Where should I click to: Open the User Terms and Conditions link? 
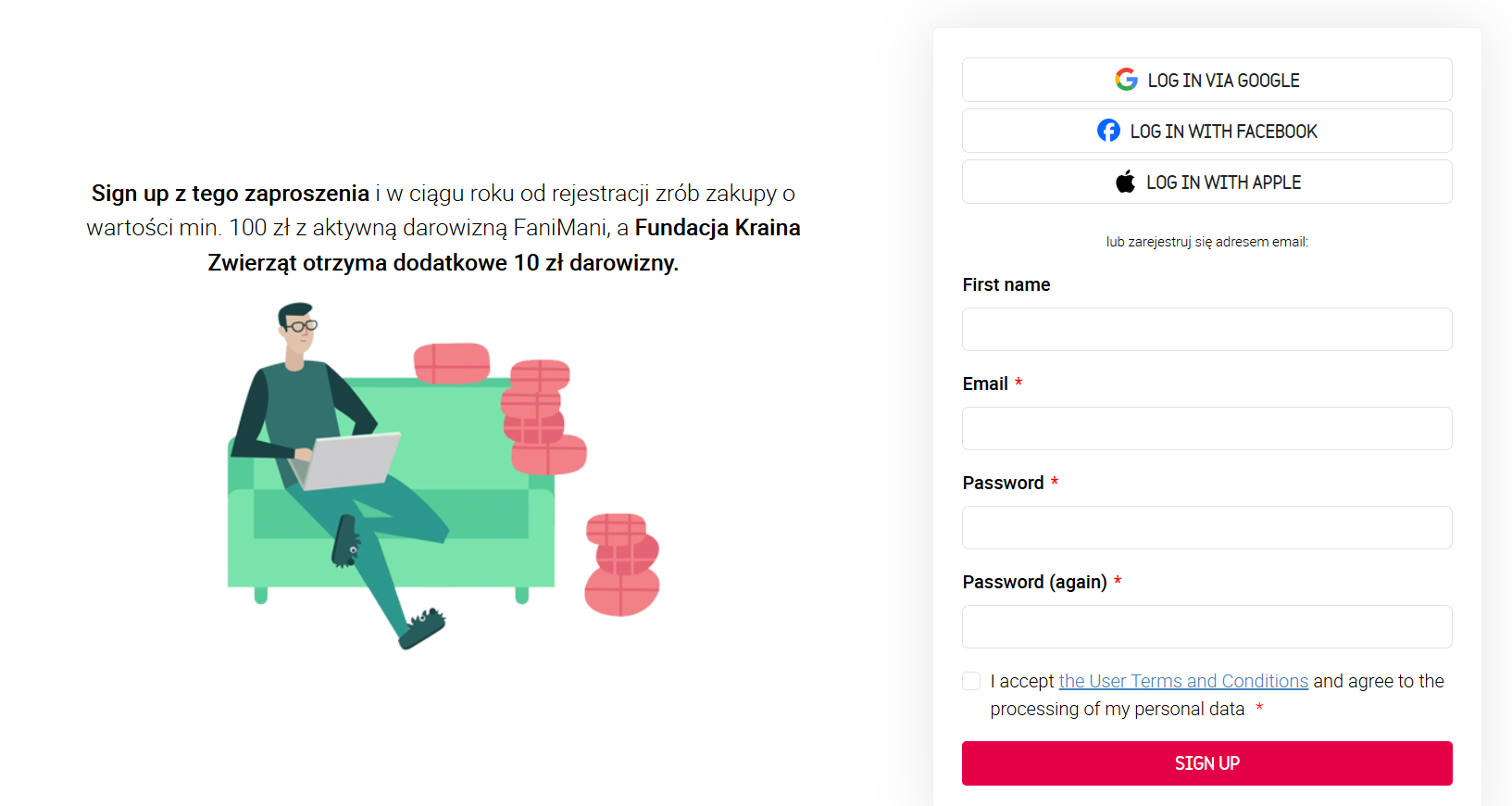(1183, 682)
